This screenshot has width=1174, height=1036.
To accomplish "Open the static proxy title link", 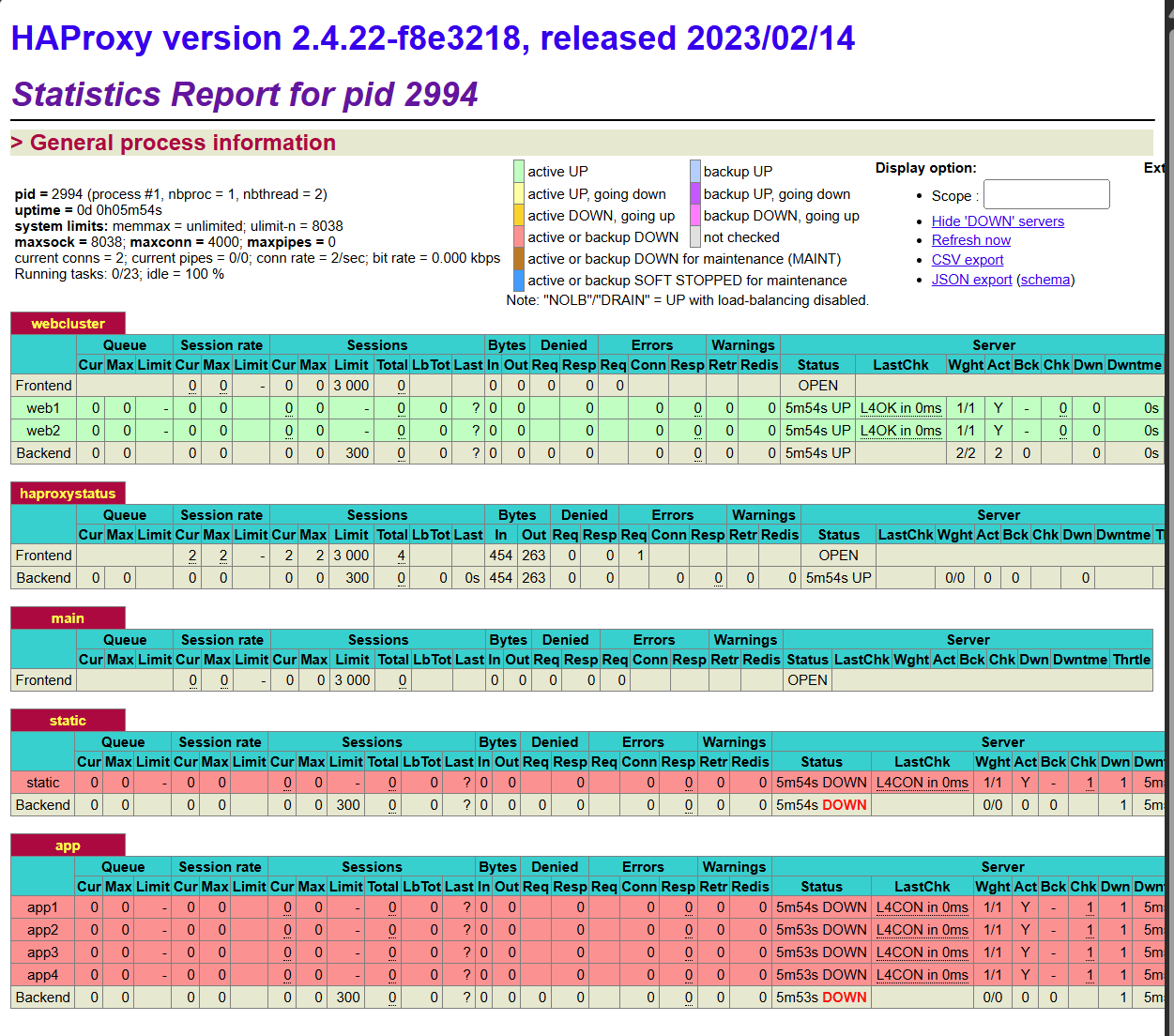I will click(68, 721).
